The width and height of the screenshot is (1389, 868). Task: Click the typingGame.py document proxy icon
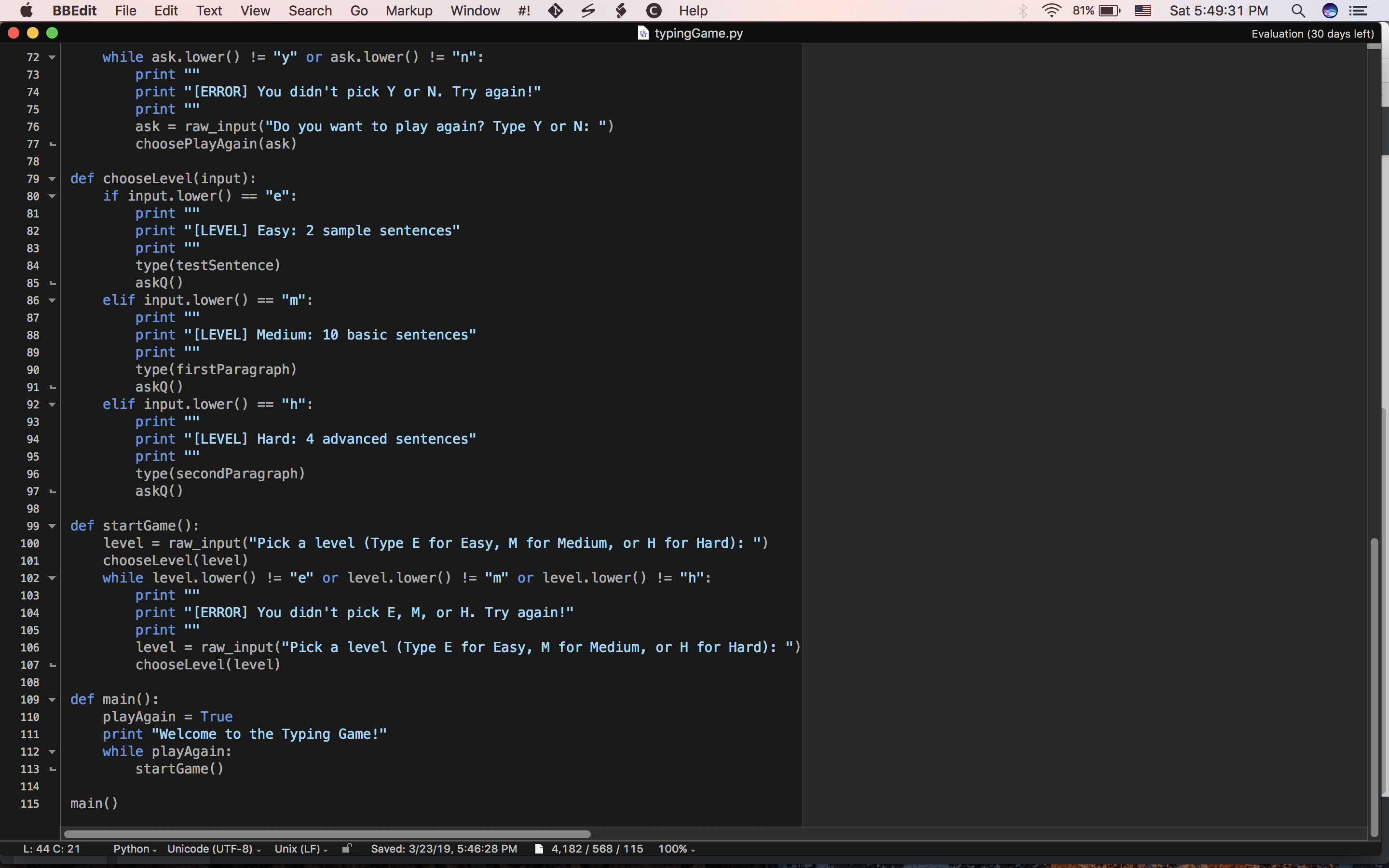[643, 33]
